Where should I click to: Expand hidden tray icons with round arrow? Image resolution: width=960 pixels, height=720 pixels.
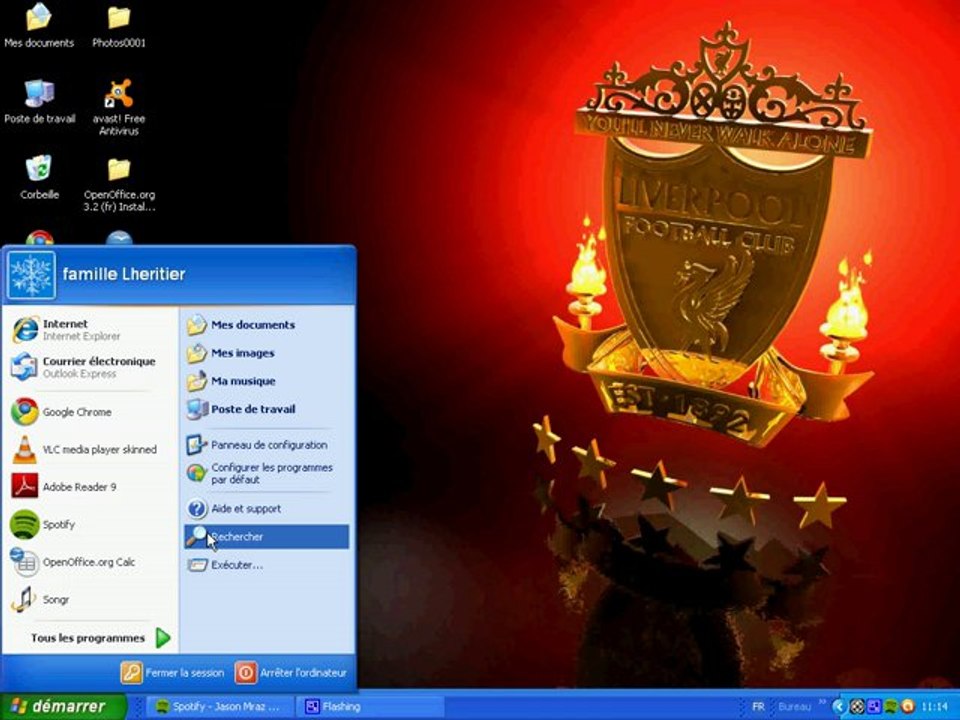click(x=838, y=707)
